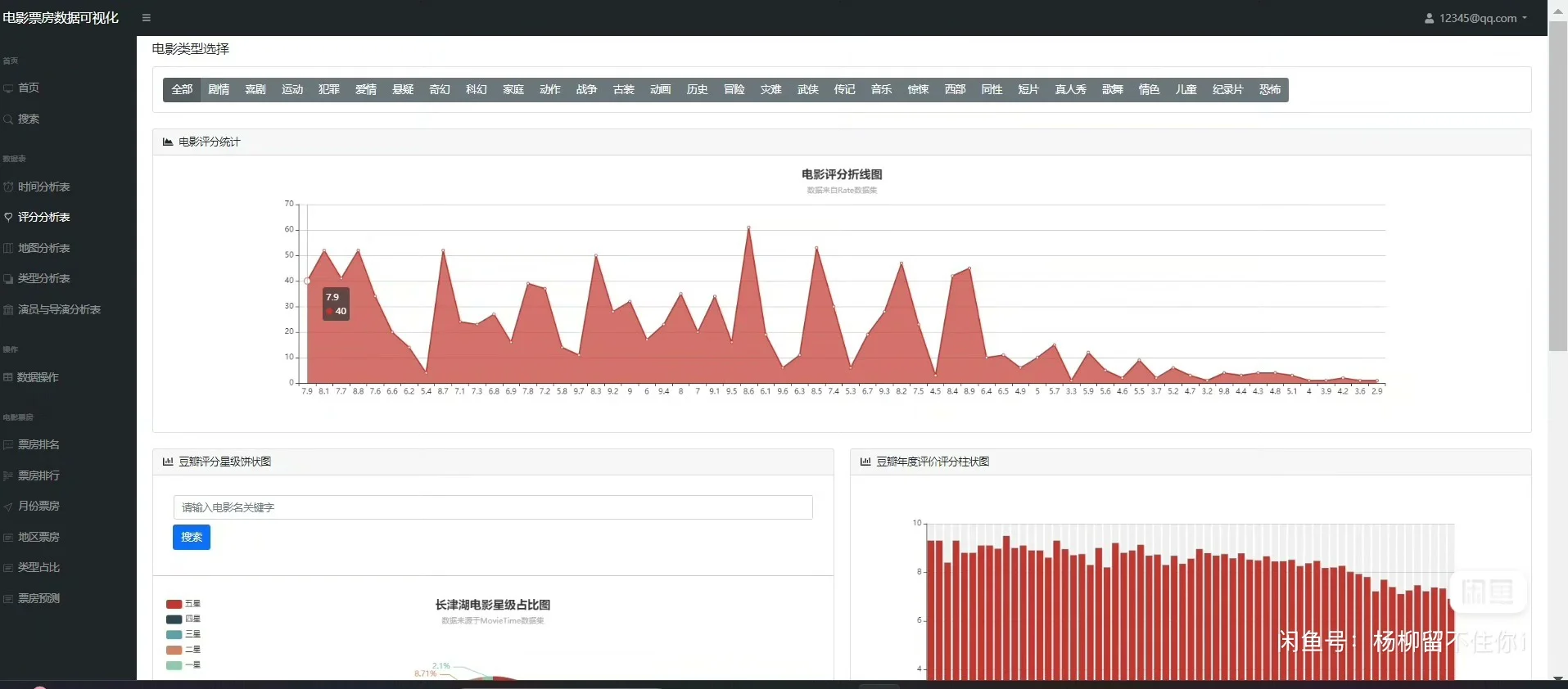Screen dimensions: 1568x689
Task: Toggle the 二星 legend entry
Action: [x=183, y=650]
